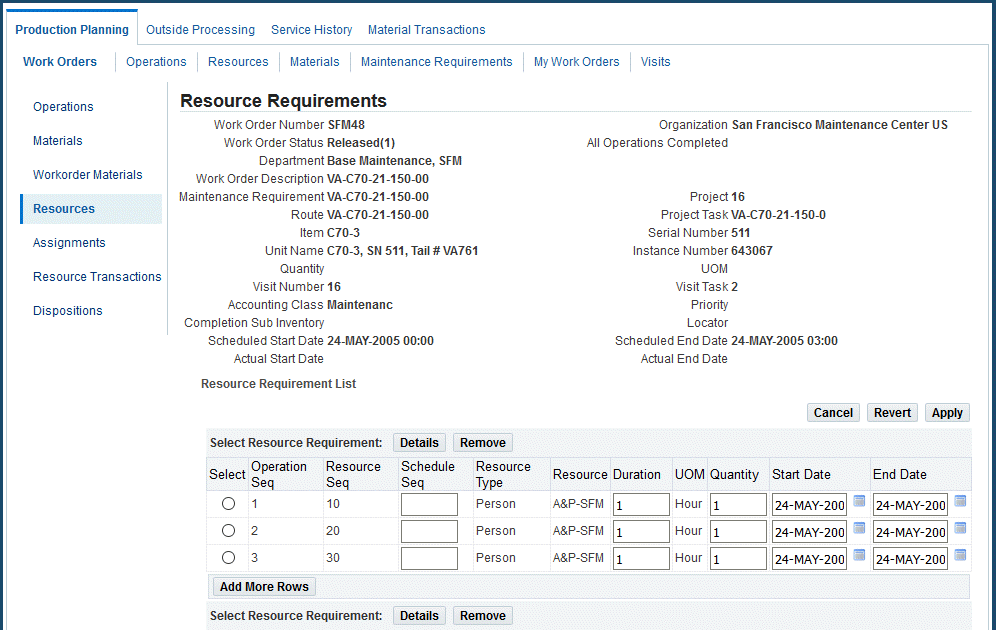Open the Service History tab

(x=311, y=30)
